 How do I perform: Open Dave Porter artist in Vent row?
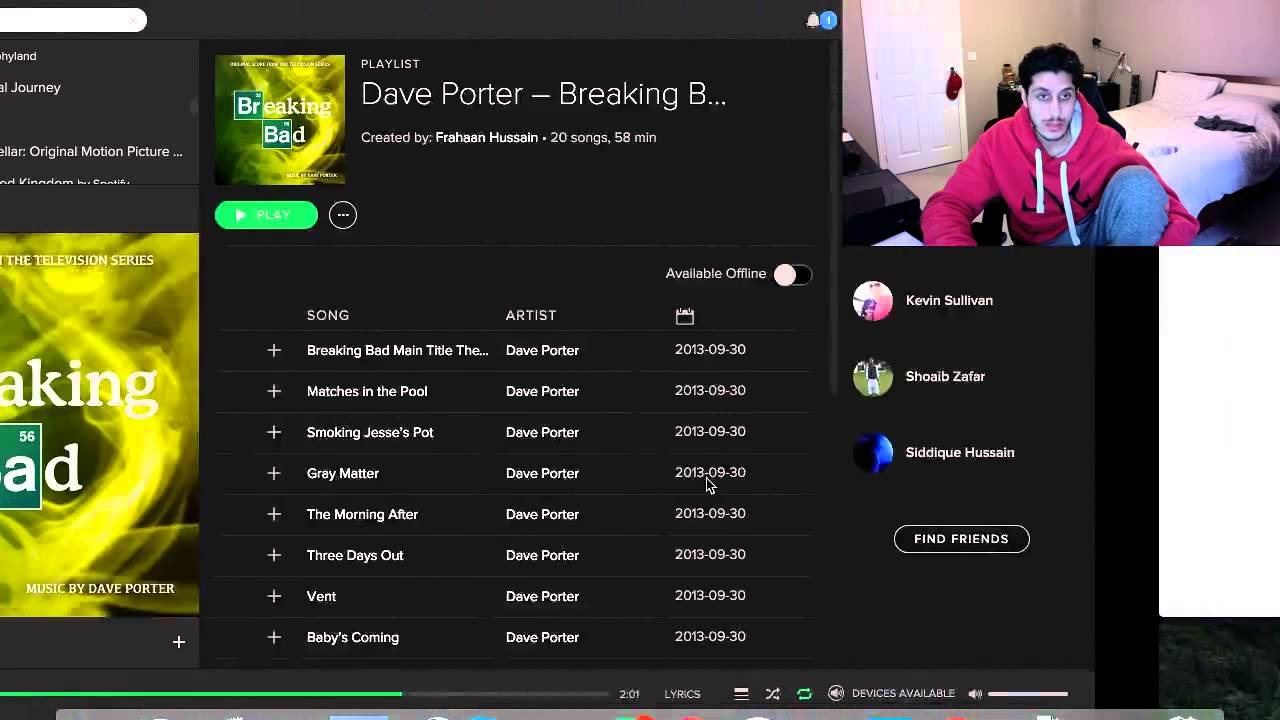click(542, 596)
